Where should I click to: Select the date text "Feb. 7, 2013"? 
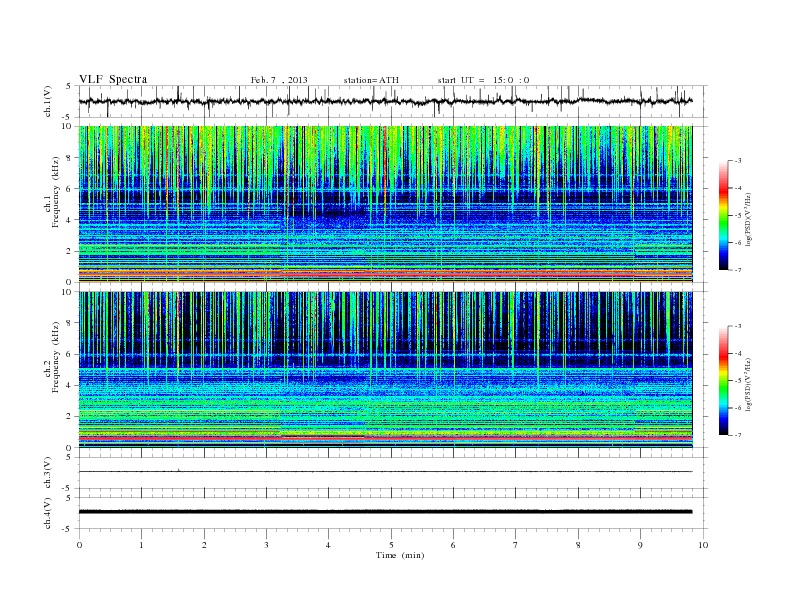click(x=279, y=80)
